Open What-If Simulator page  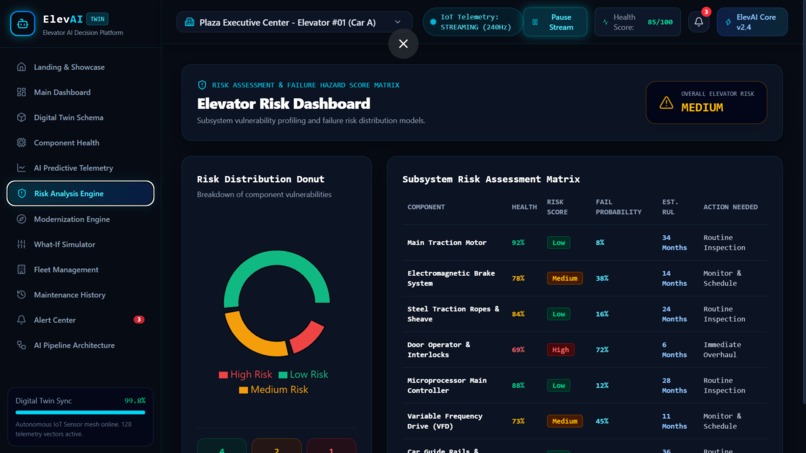click(80, 244)
